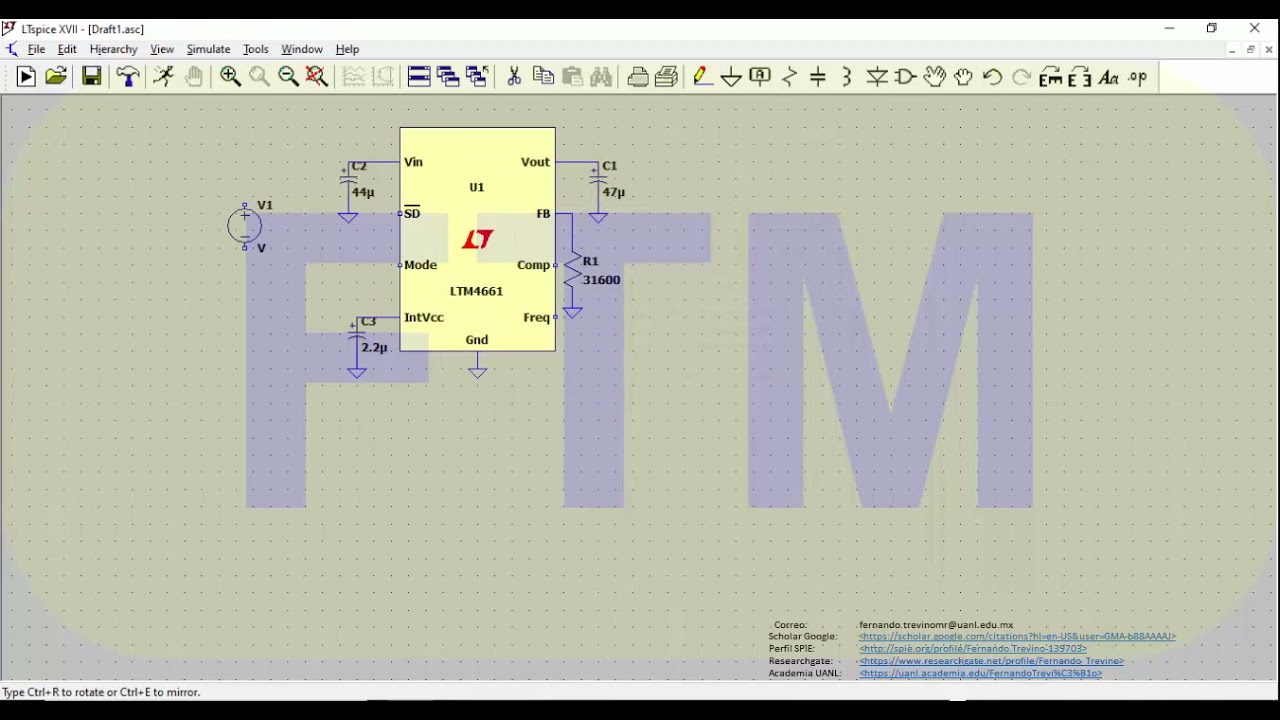The height and width of the screenshot is (720, 1280).
Task: Click the 47µ value of capacitor C1
Action: 614,192
